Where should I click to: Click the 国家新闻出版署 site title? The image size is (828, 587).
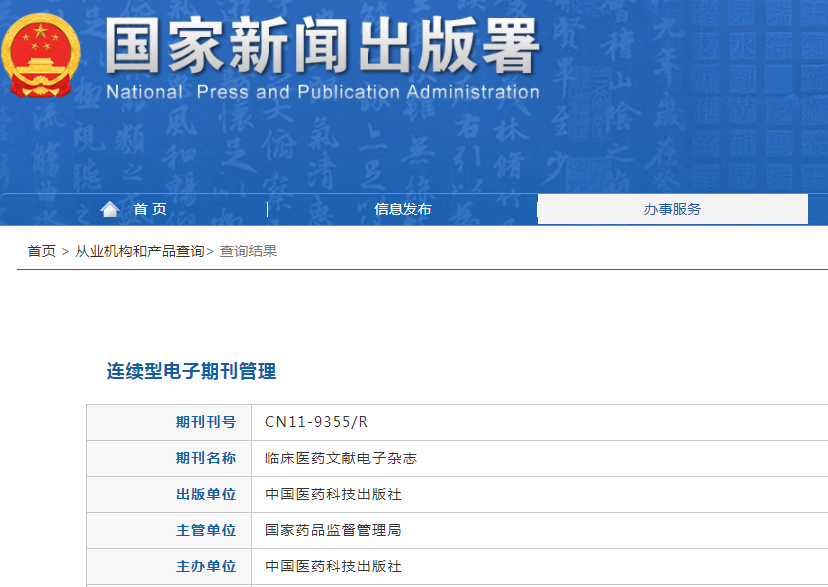(x=322, y=45)
